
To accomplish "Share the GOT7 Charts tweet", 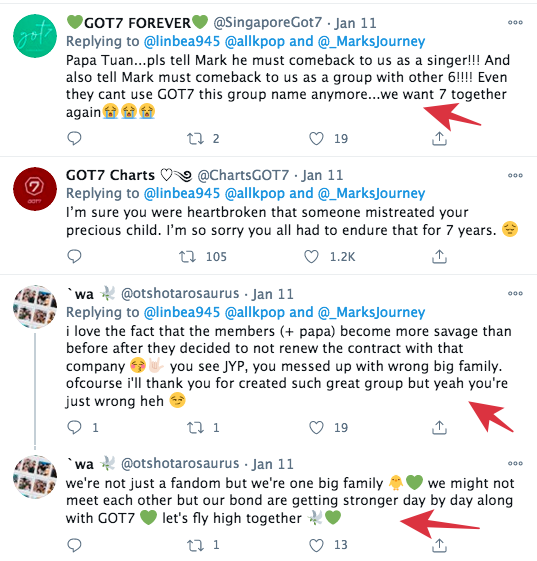I will pyautogui.click(x=439, y=257).
